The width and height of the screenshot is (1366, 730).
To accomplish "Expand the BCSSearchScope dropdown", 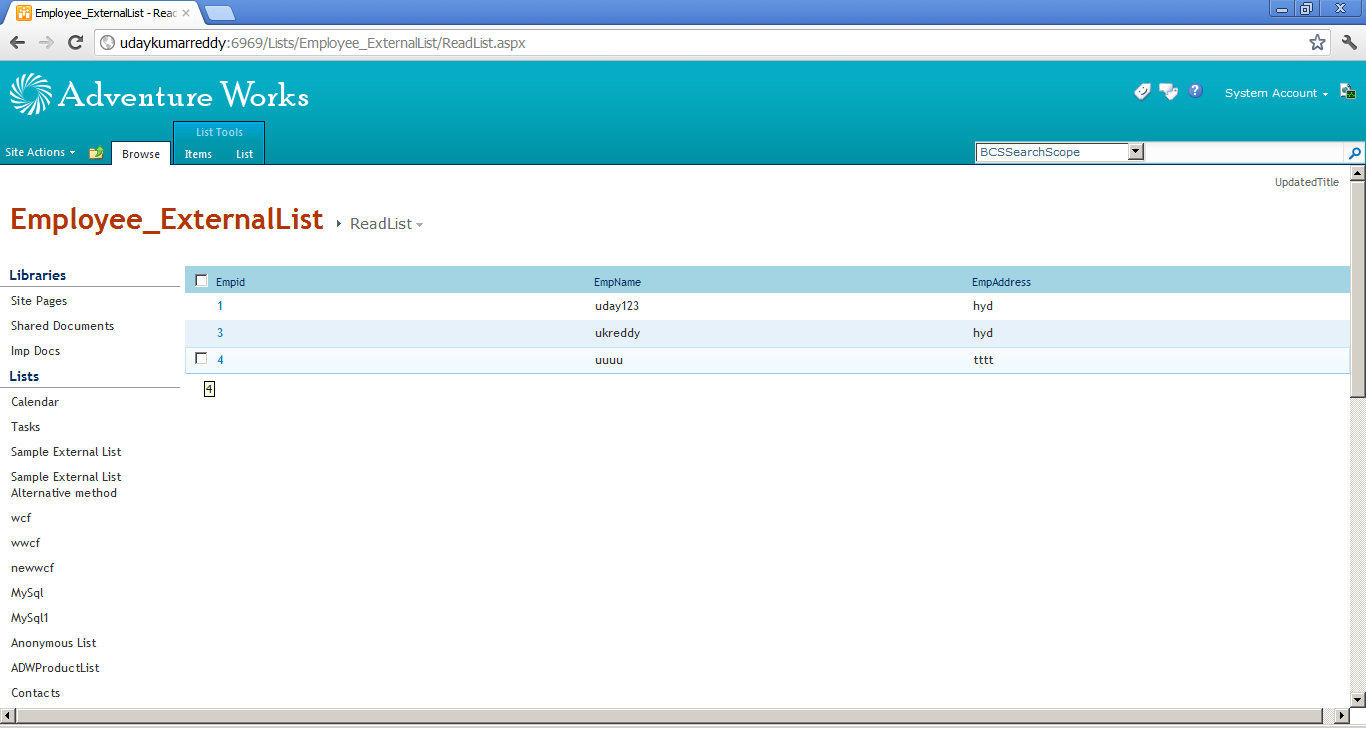I will click(x=1135, y=152).
